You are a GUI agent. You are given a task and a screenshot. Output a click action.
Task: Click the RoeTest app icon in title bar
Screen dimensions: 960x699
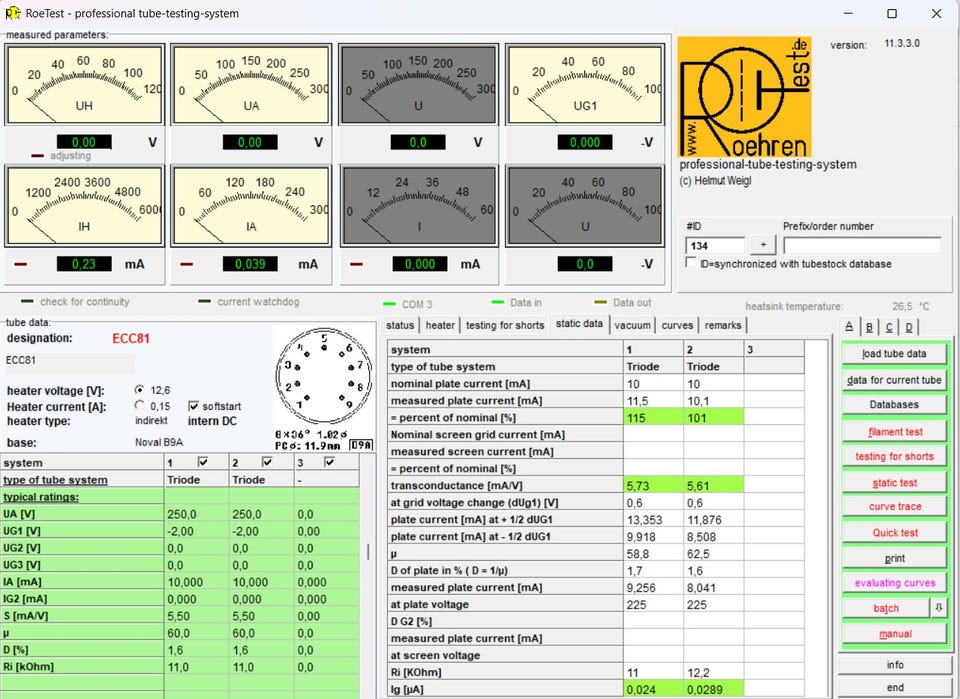tap(12, 13)
